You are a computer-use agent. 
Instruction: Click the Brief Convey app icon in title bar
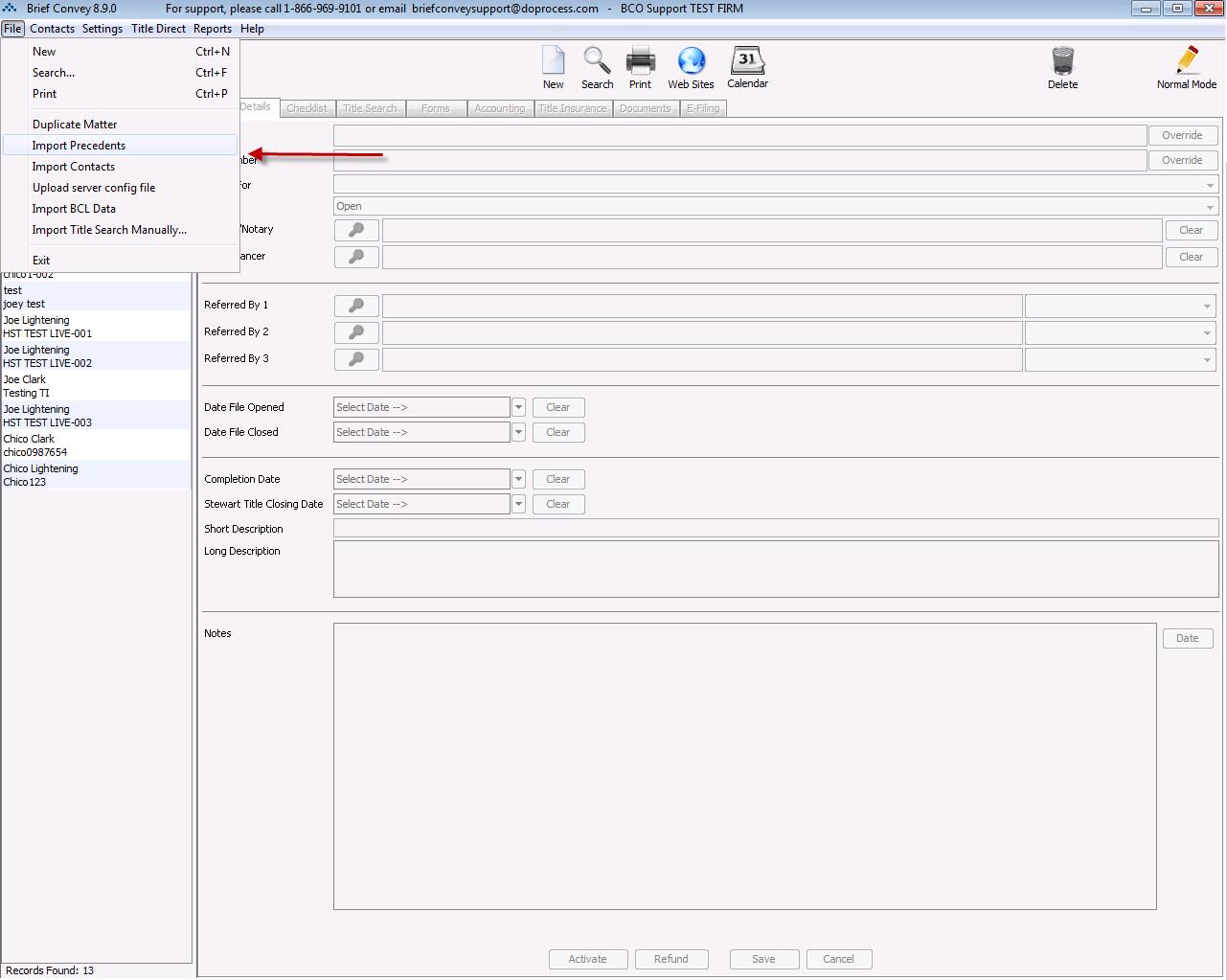click(10, 8)
